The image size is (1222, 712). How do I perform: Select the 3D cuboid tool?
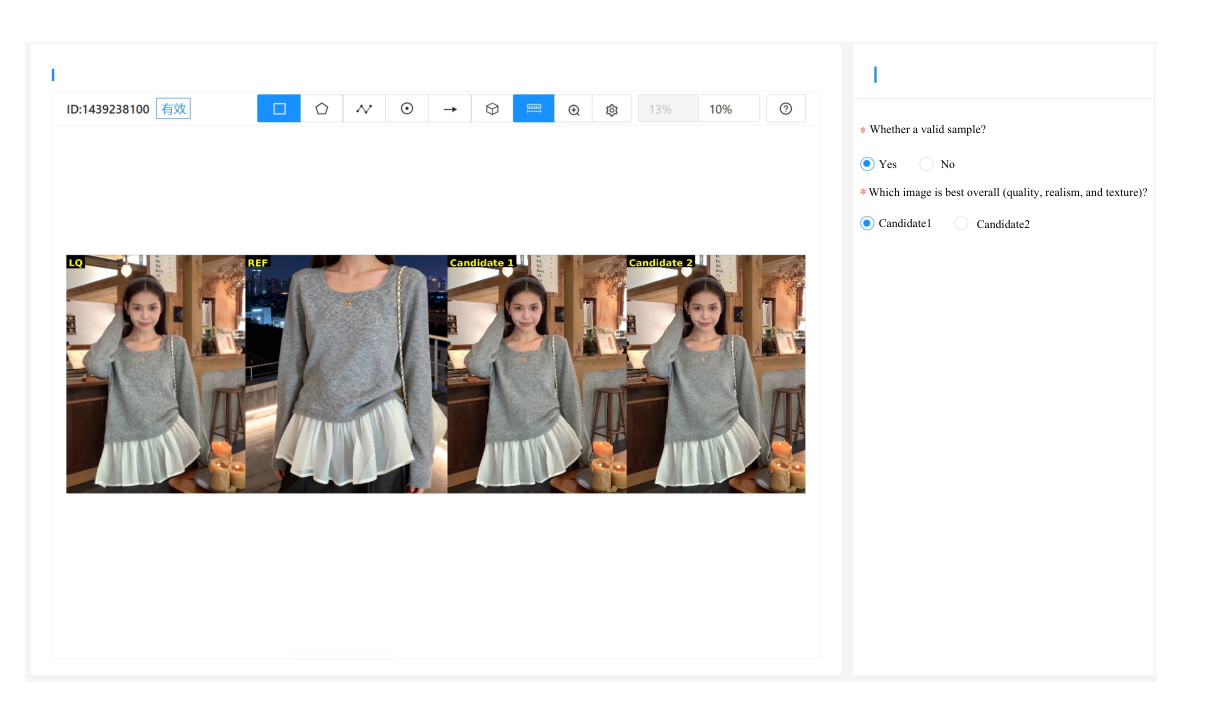[x=492, y=109]
